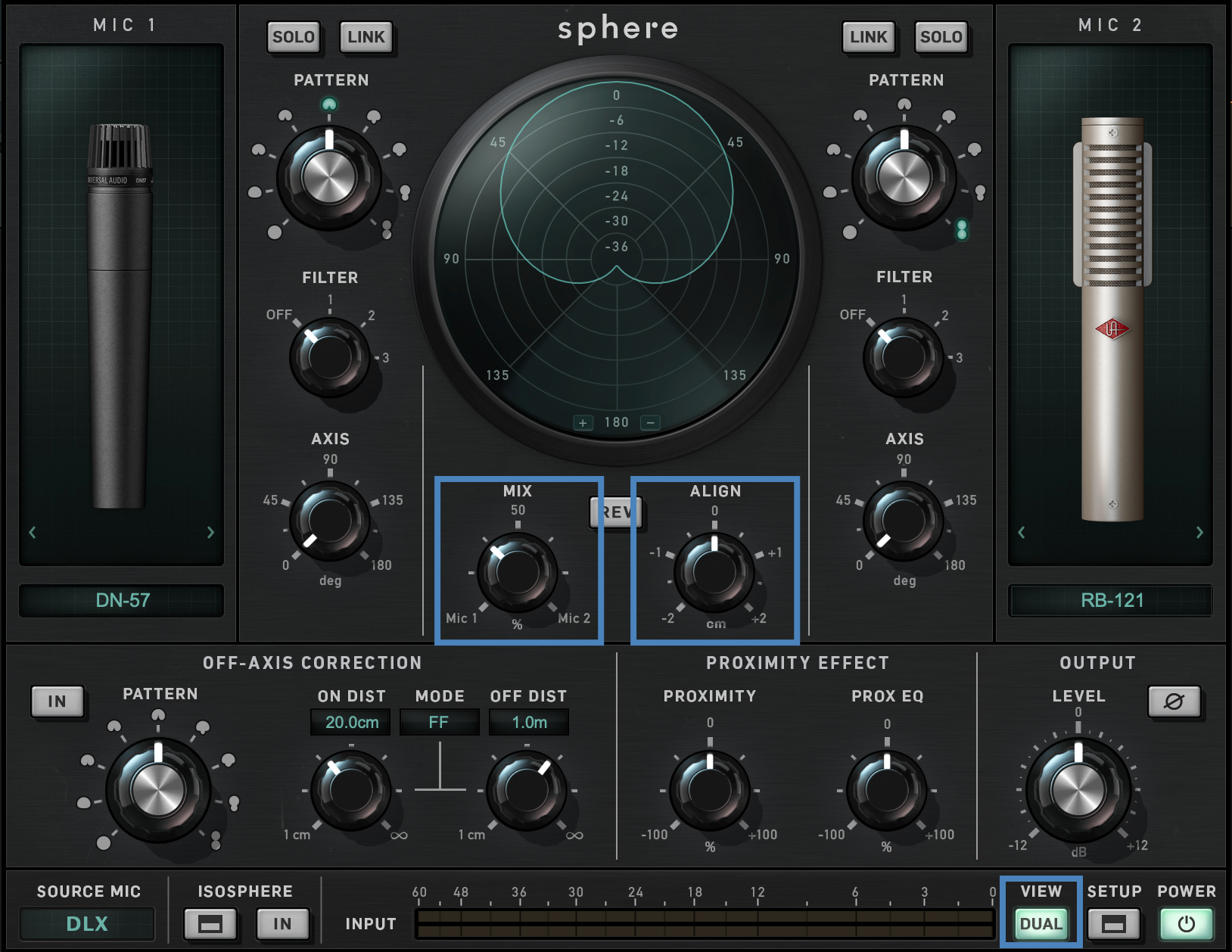Toggle the Power button
The image size is (1232, 952).
pos(1186,924)
